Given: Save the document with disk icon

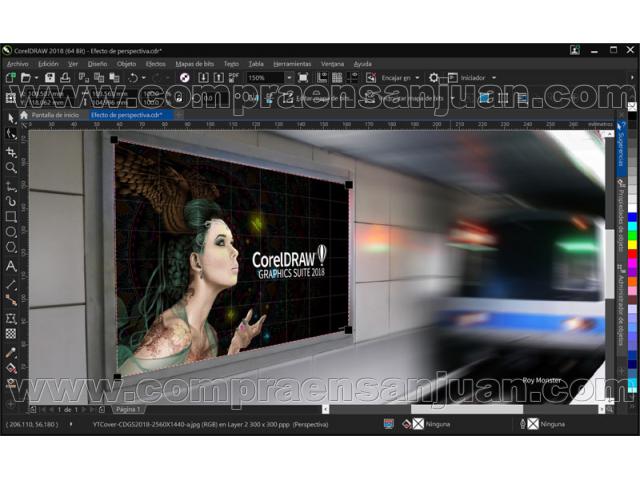Looking at the screenshot, I should pos(50,78).
